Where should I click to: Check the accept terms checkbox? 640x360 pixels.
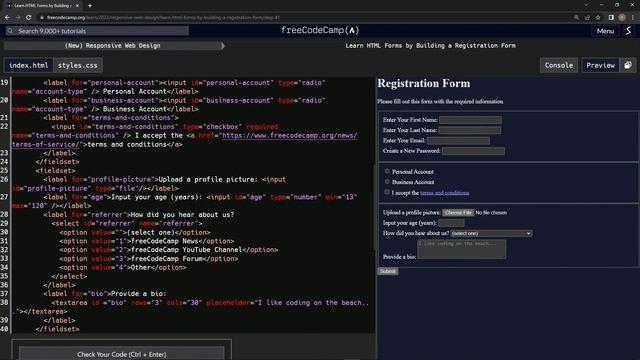[387, 192]
